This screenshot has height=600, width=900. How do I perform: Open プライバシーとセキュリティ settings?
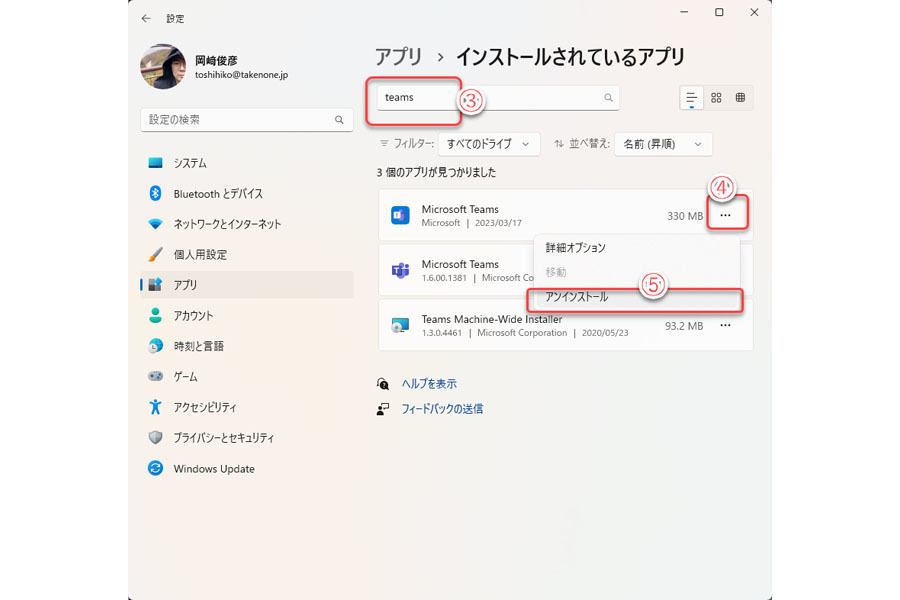pyautogui.click(x=247, y=438)
